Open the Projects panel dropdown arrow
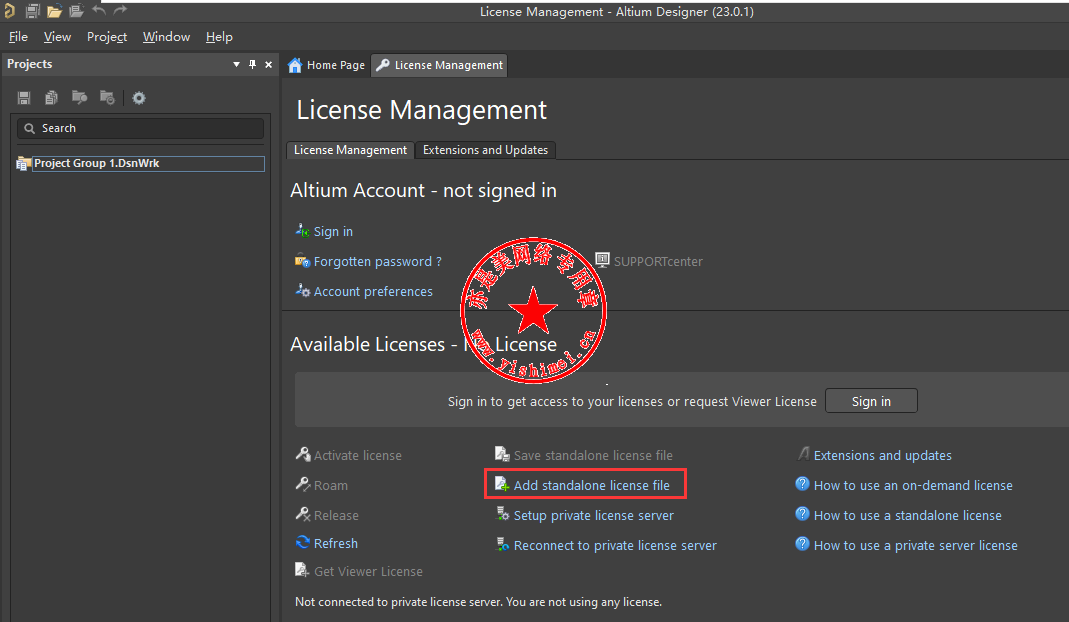This screenshot has width=1069, height=622. coord(237,64)
